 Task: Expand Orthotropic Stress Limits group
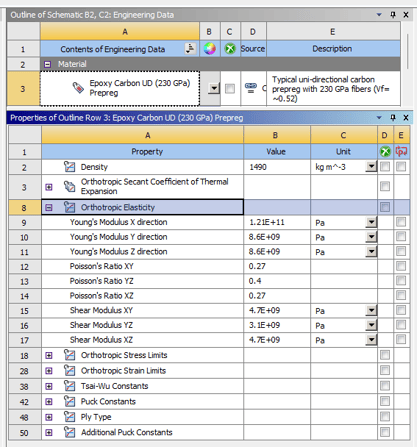tap(49, 355)
